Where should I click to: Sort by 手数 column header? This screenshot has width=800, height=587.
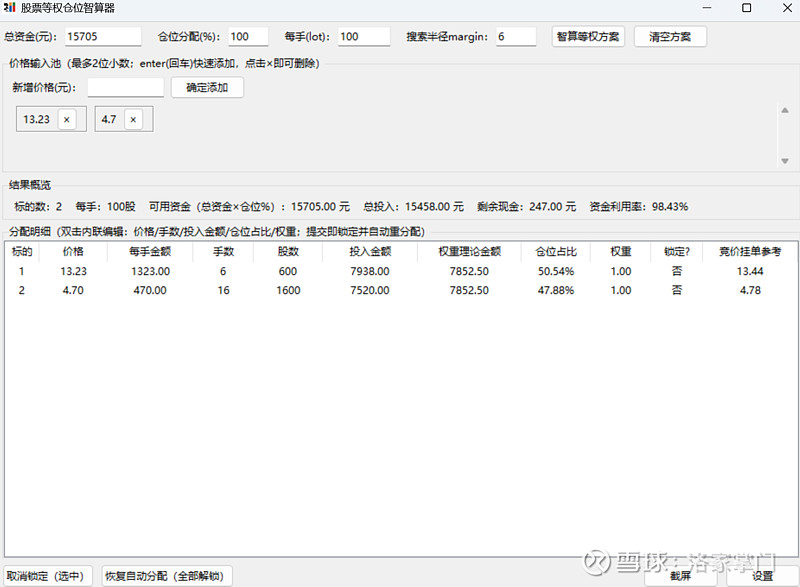point(223,251)
